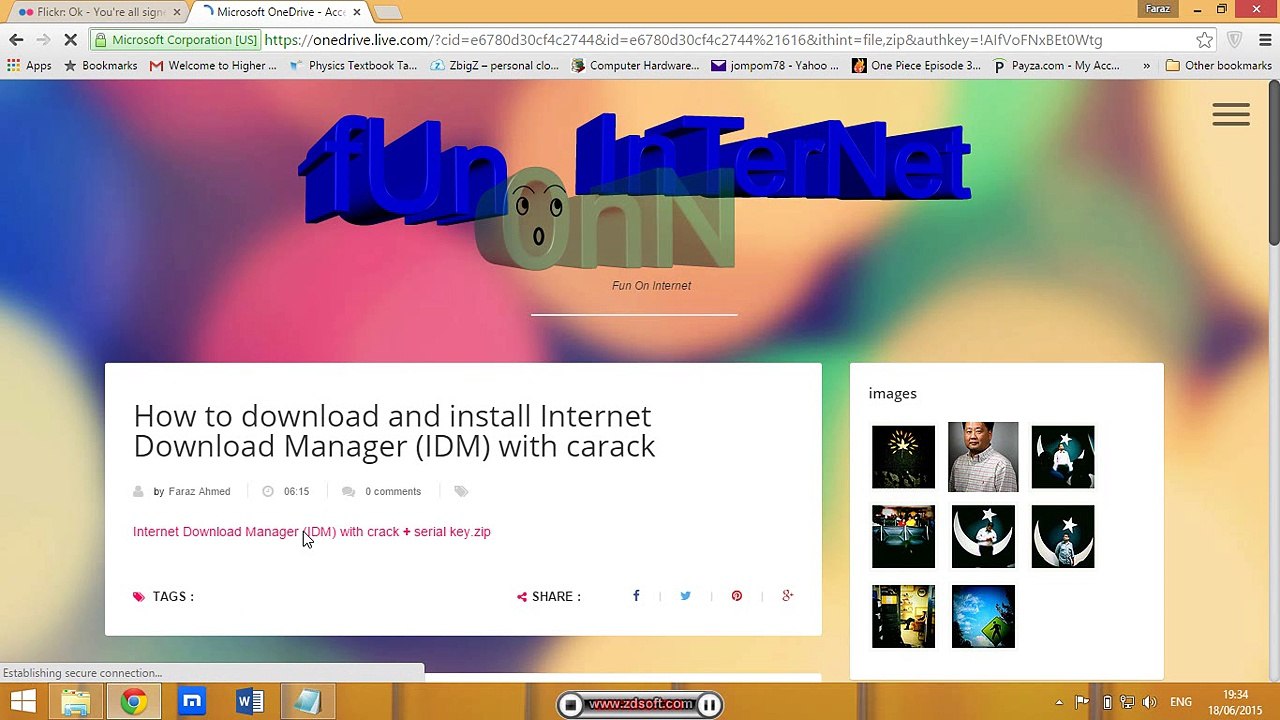This screenshot has width=1280, height=720.
Task: Click the 'images' sidebar heading
Action: (892, 393)
